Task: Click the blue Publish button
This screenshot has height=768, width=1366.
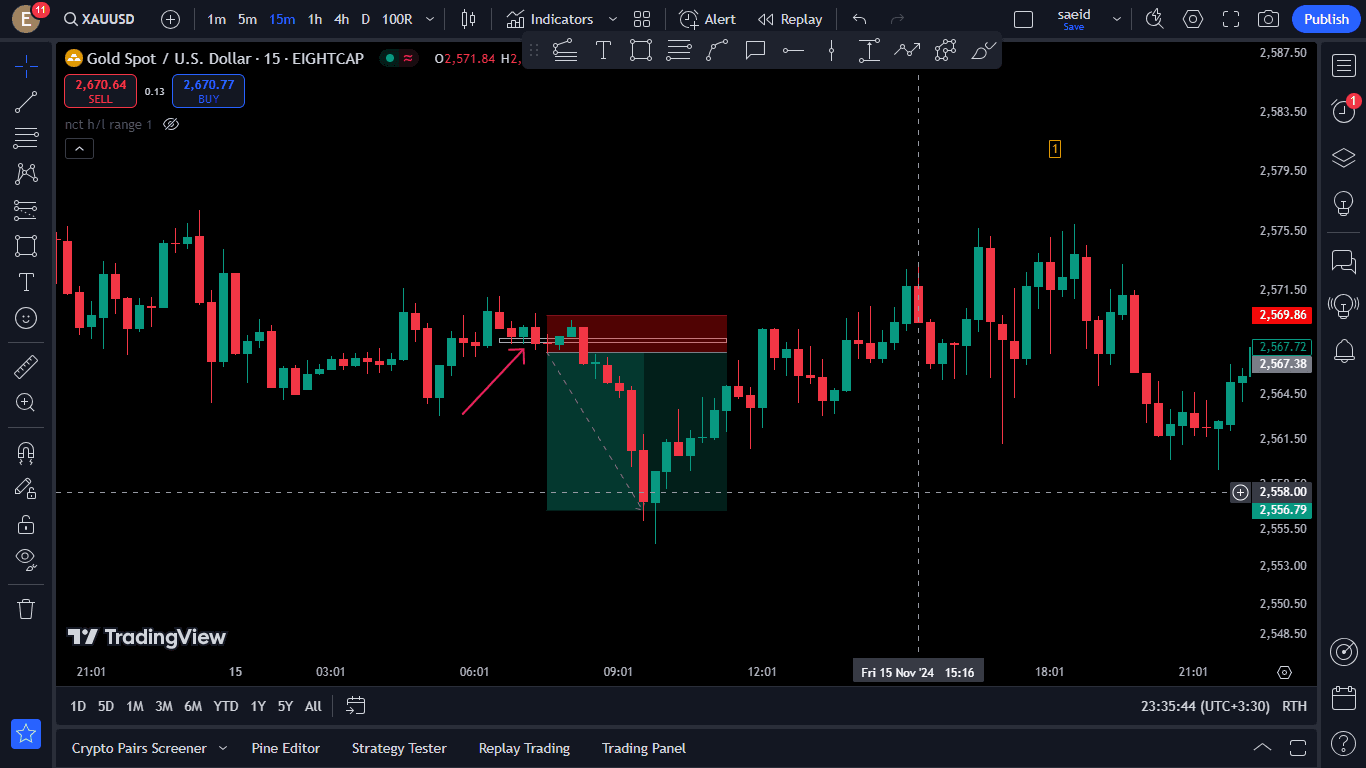Action: [1326, 19]
